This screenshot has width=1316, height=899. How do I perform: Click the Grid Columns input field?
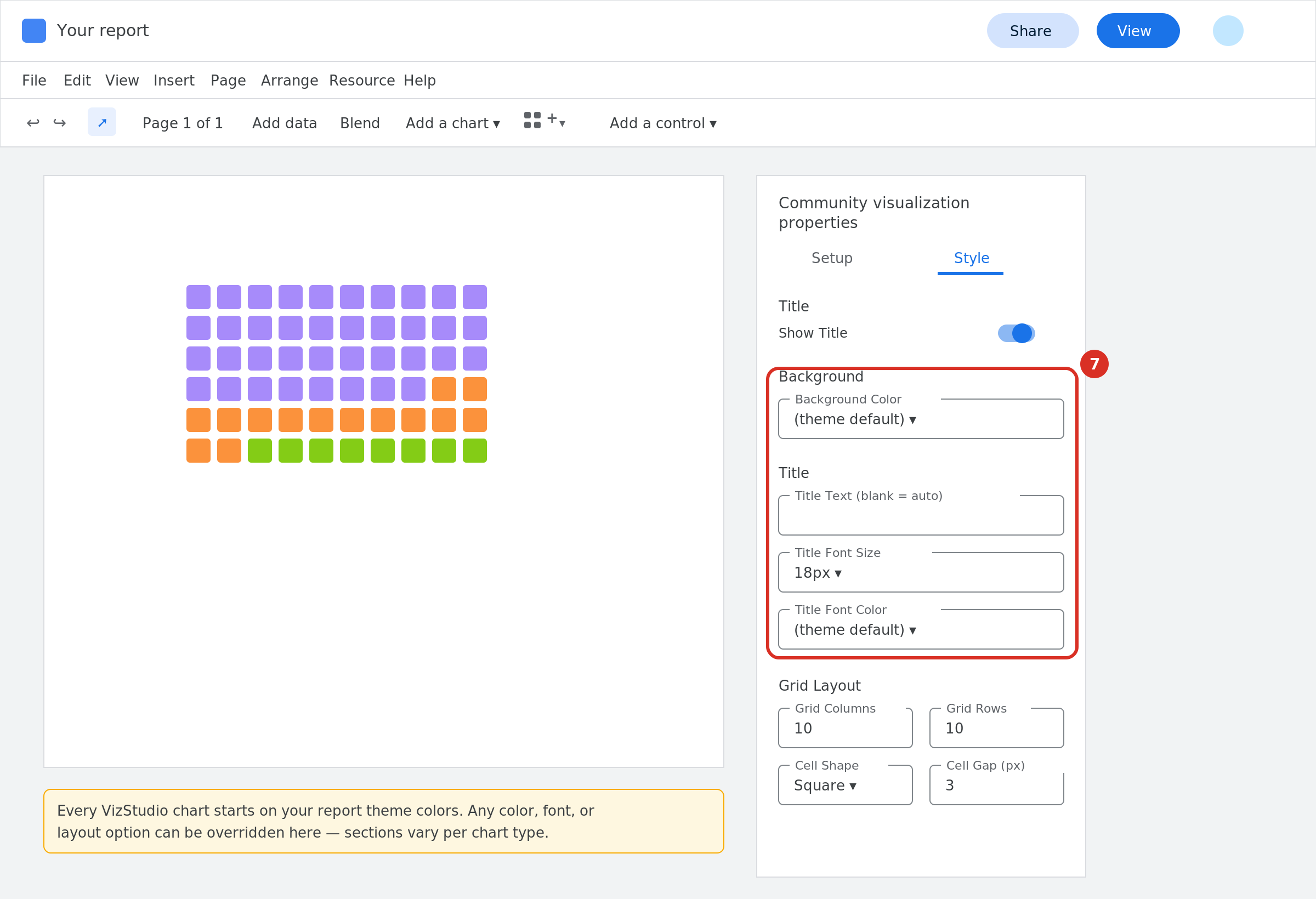pos(846,728)
